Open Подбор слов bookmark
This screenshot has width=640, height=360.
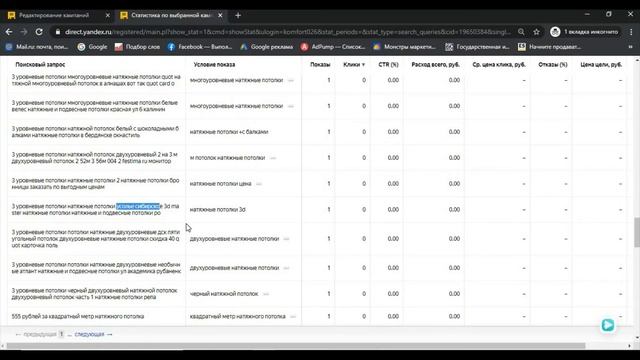click(x=137, y=47)
